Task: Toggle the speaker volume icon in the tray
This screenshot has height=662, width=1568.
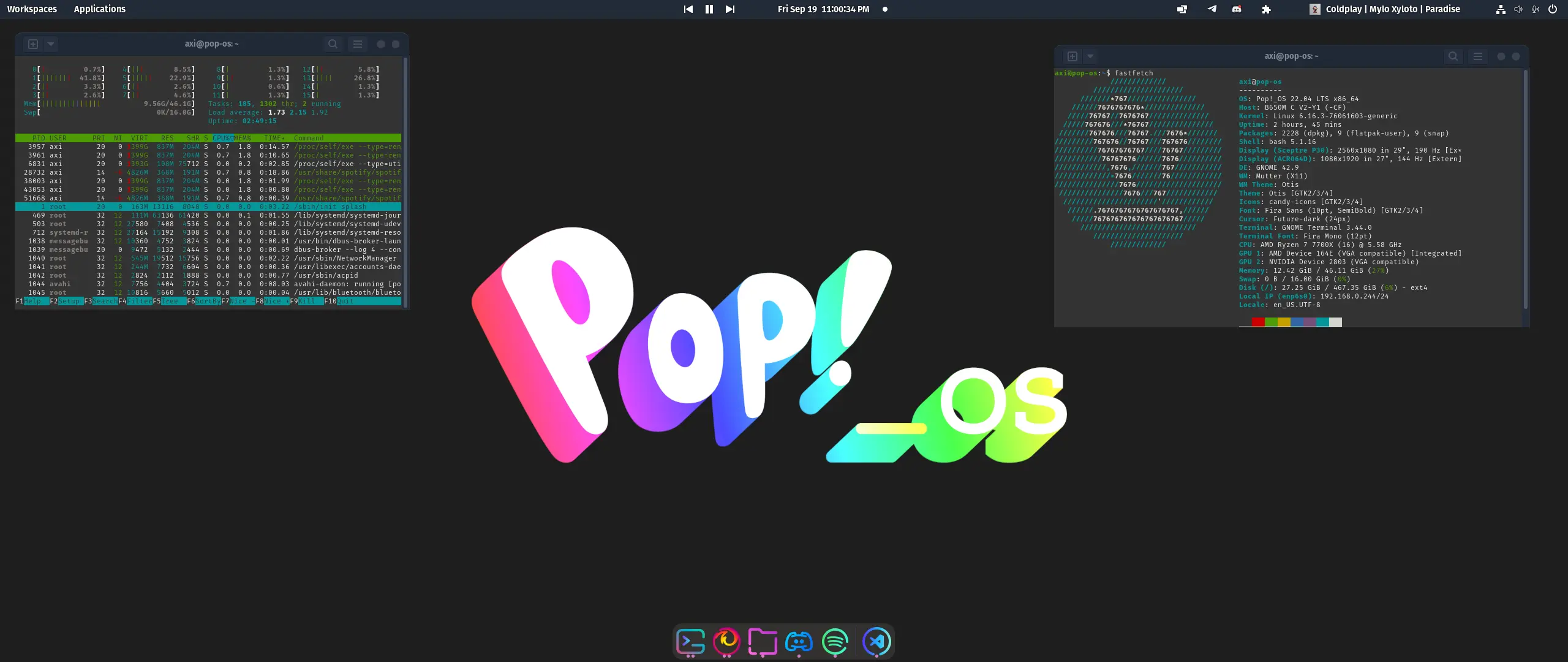Action: point(1518,9)
